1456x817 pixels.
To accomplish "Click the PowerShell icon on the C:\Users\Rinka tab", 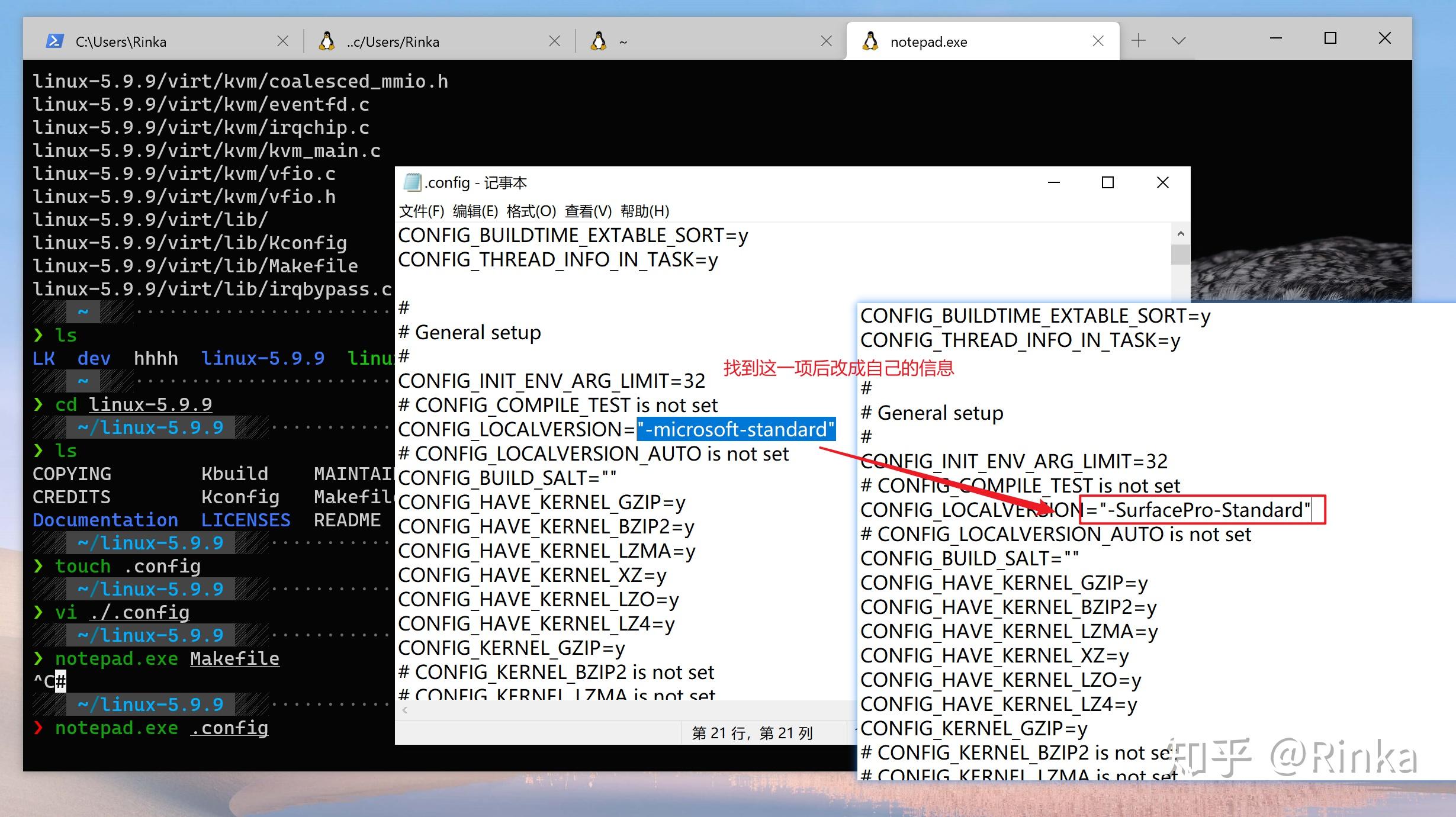I will 54,41.
